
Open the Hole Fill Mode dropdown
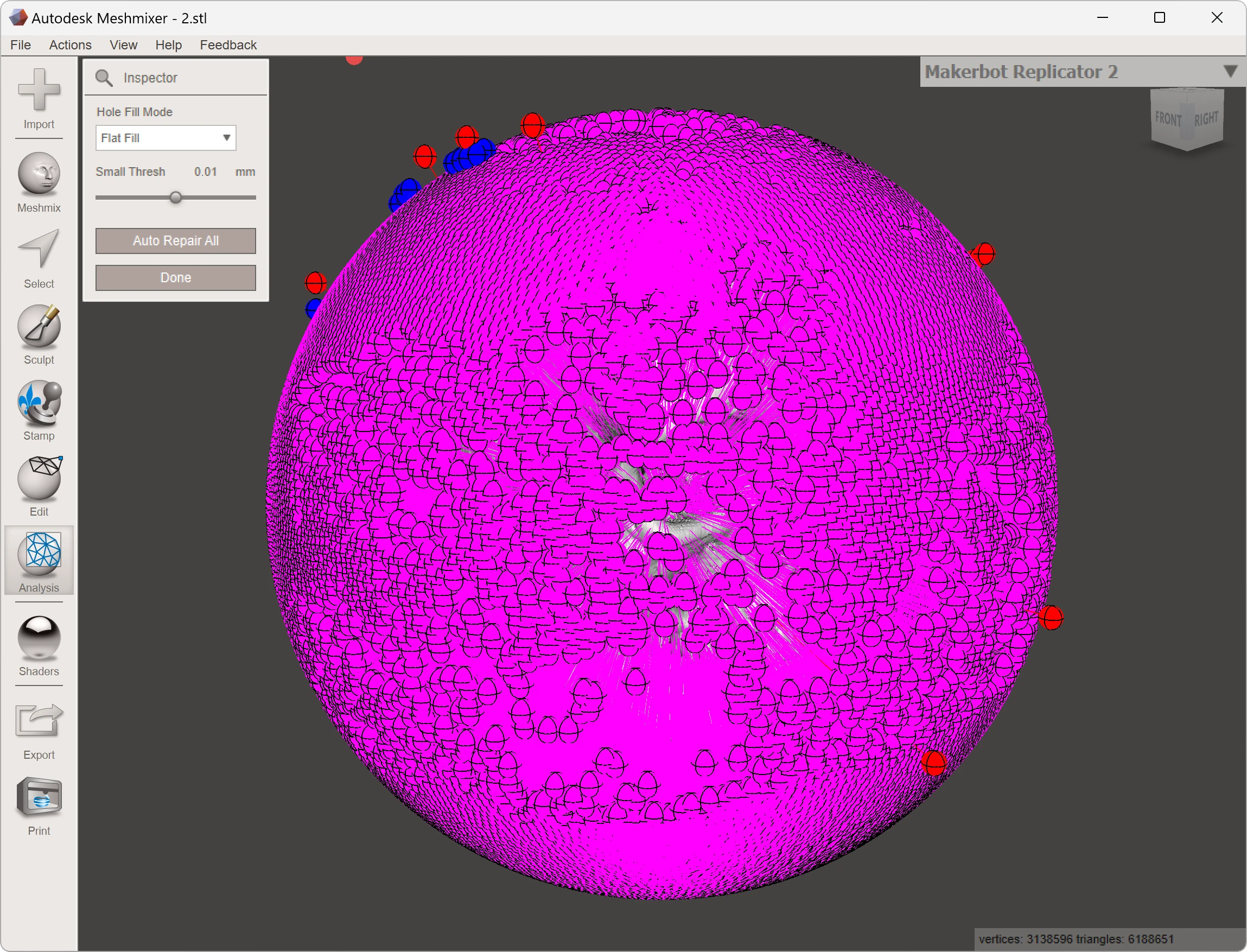coord(166,138)
